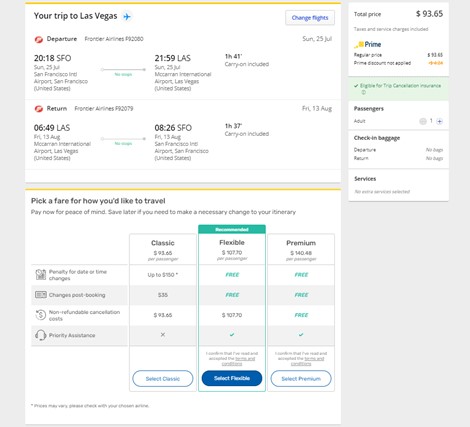Viewport: 470px width, 427px height.
Task: Click the date change penalty calendar icon
Action: tap(41, 275)
